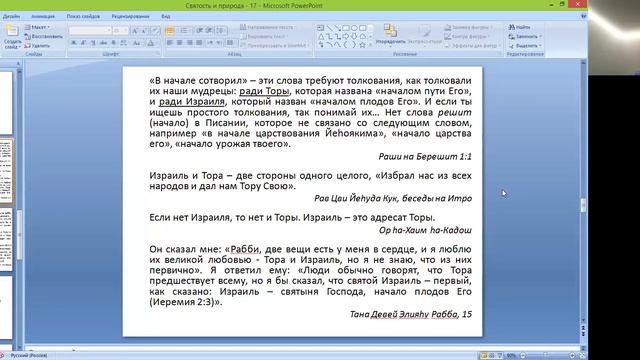The width and height of the screenshot is (640, 360).
Task: Open the font size combo box
Action: (120, 31)
